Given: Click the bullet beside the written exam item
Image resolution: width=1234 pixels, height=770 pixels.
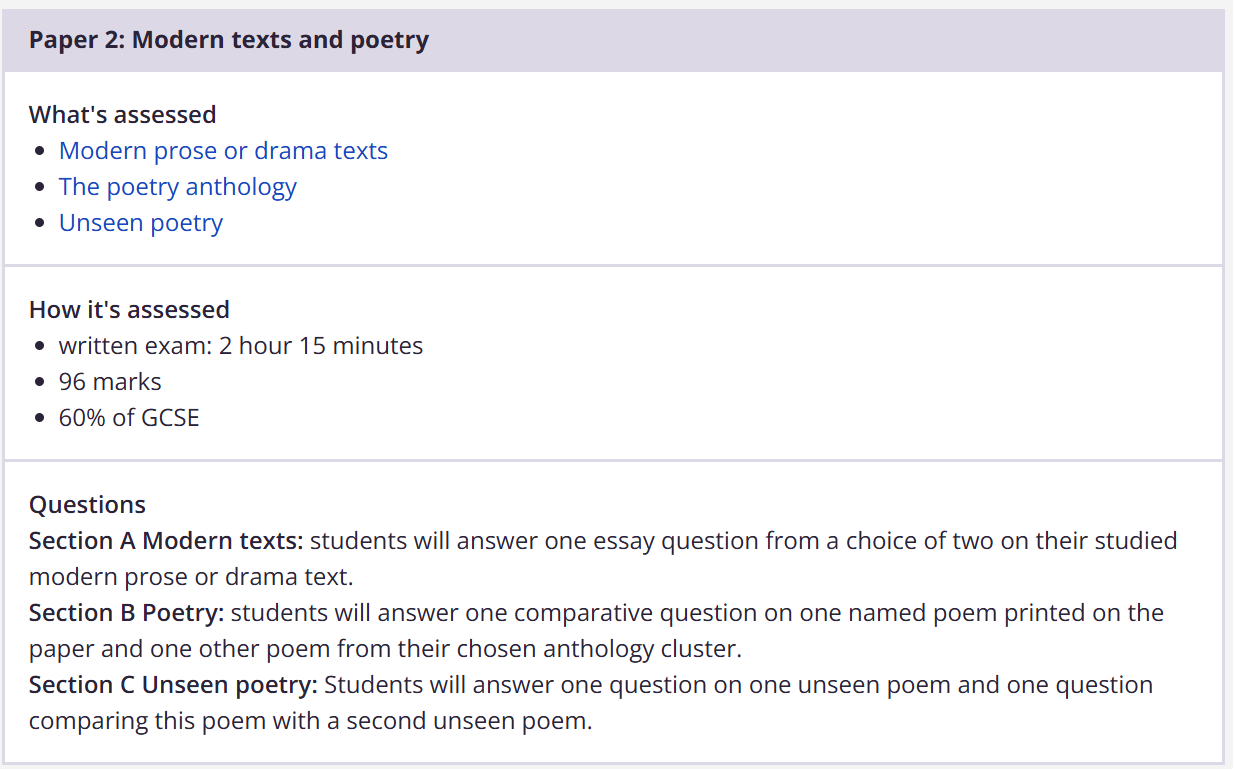Looking at the screenshot, I should point(39,347).
